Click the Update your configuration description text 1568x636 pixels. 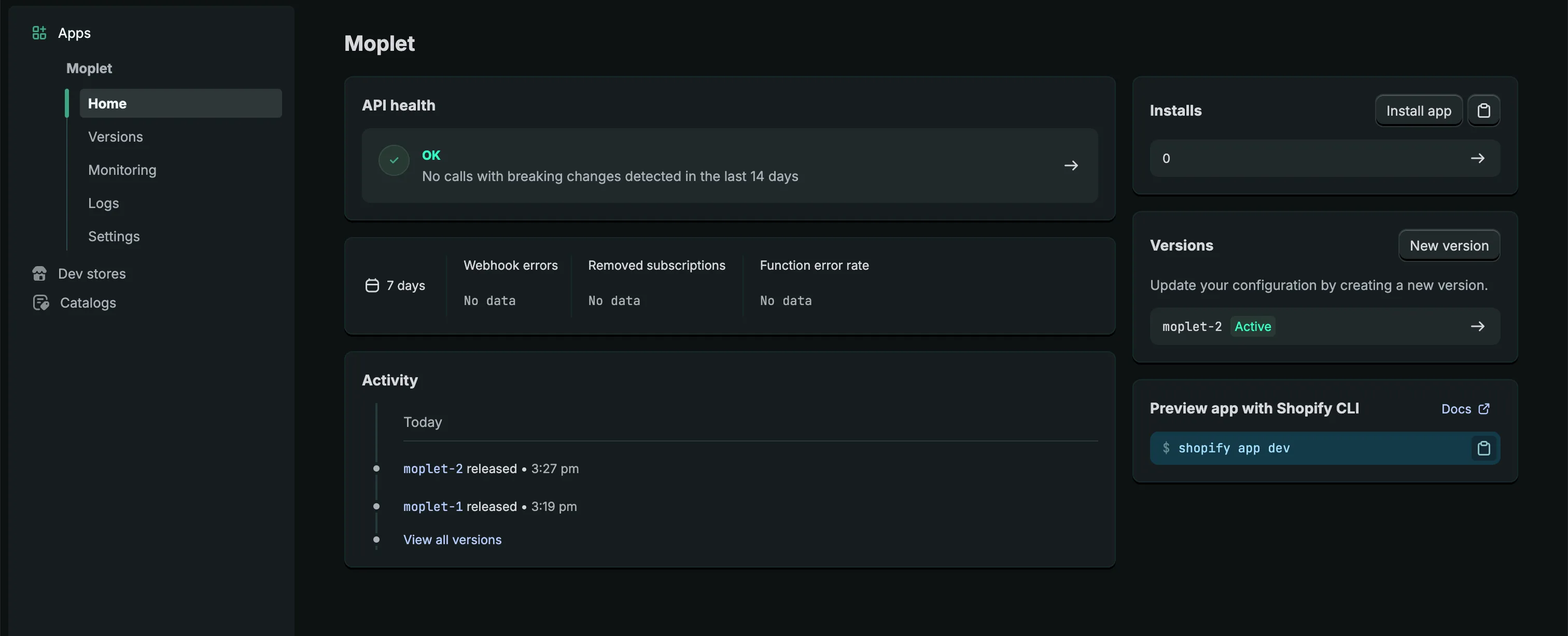point(1319,285)
